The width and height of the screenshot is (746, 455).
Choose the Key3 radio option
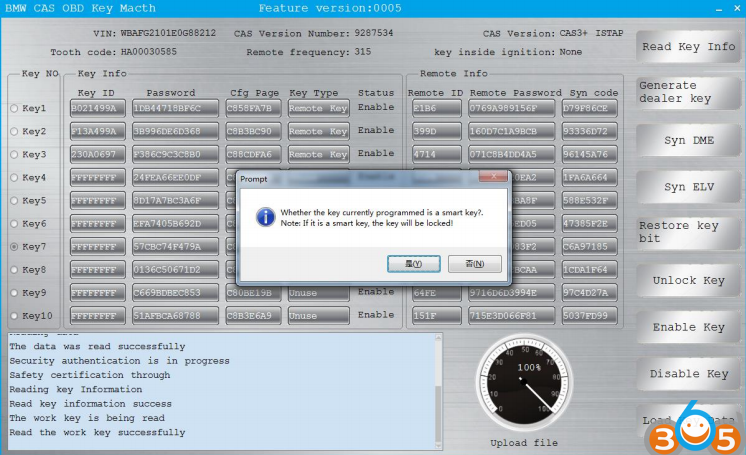14,154
